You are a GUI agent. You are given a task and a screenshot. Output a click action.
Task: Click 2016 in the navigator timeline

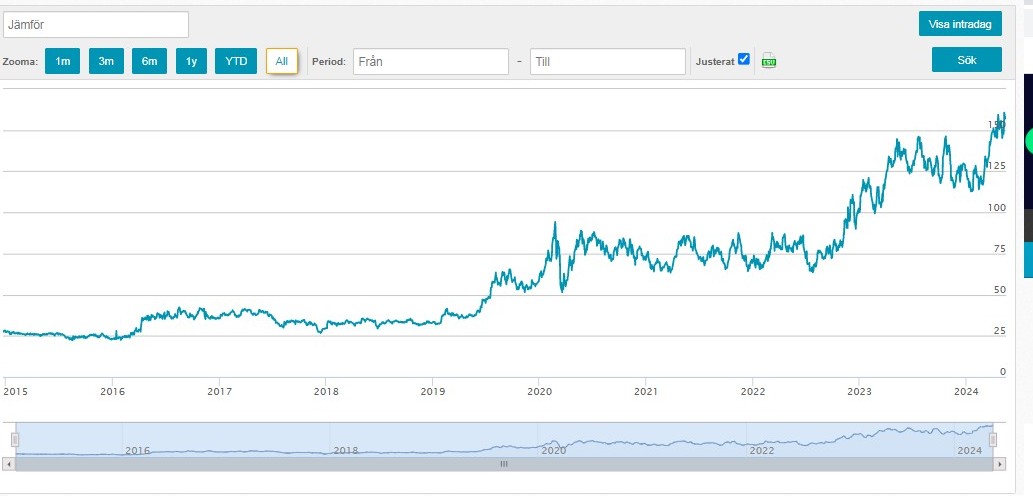pyautogui.click(x=138, y=451)
